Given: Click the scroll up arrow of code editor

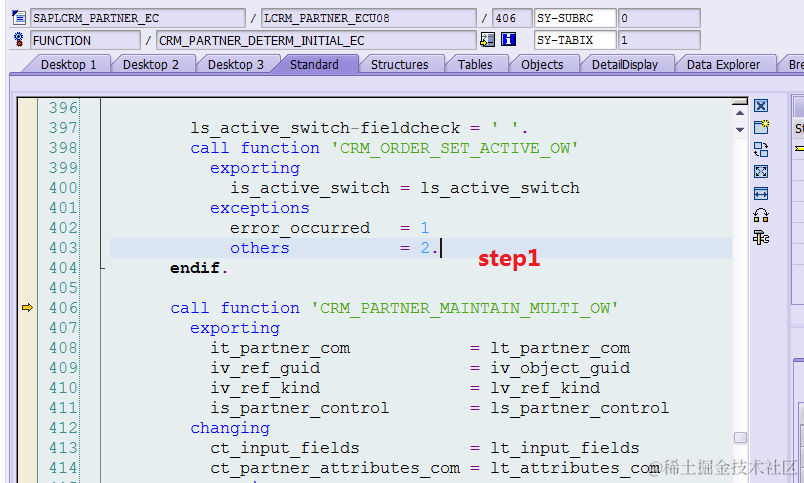Looking at the screenshot, I should 739,113.
